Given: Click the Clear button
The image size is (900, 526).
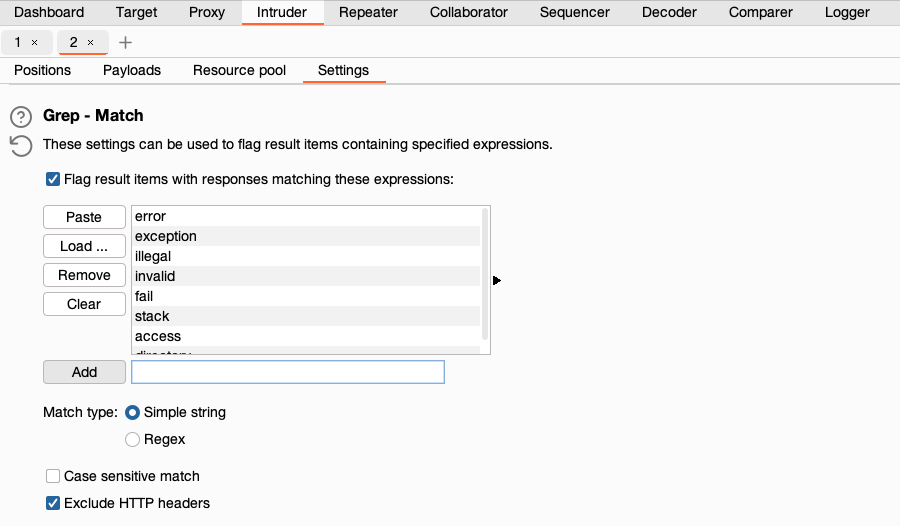Looking at the screenshot, I should [84, 304].
